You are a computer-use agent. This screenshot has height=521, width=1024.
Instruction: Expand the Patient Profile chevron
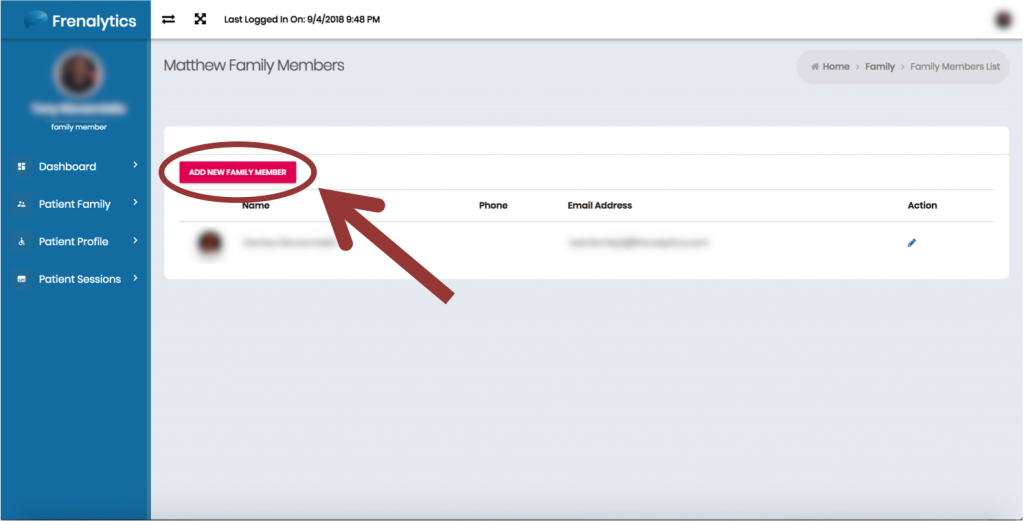135,240
